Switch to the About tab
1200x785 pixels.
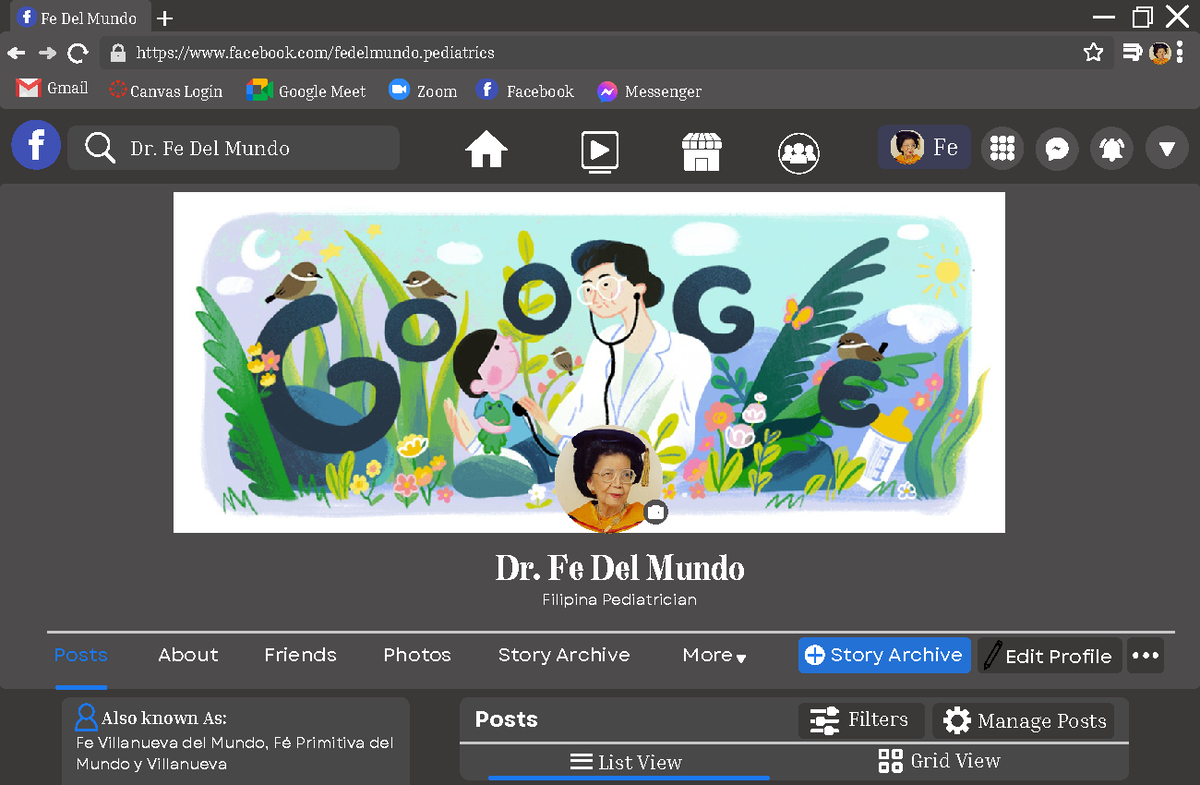coord(188,655)
